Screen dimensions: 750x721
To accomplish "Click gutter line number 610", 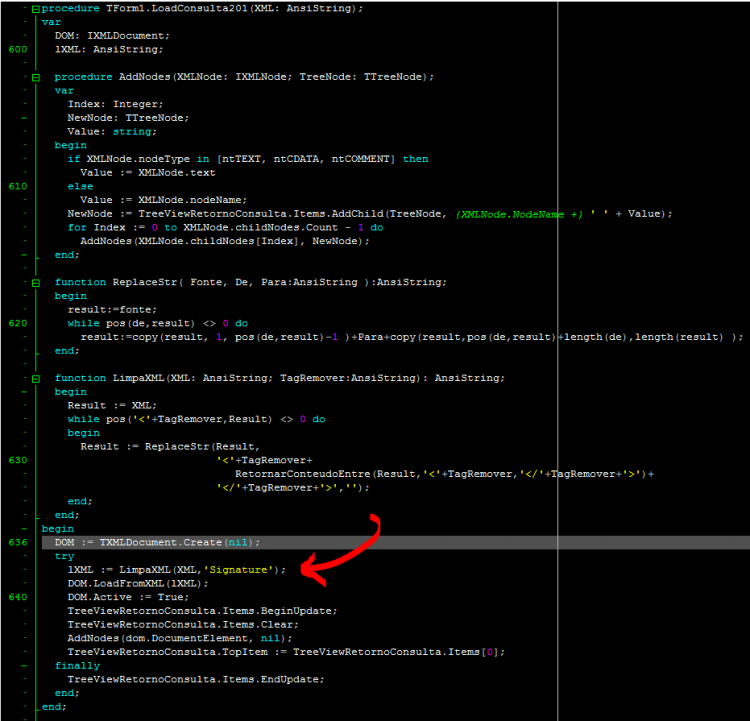I will (x=18, y=187).
